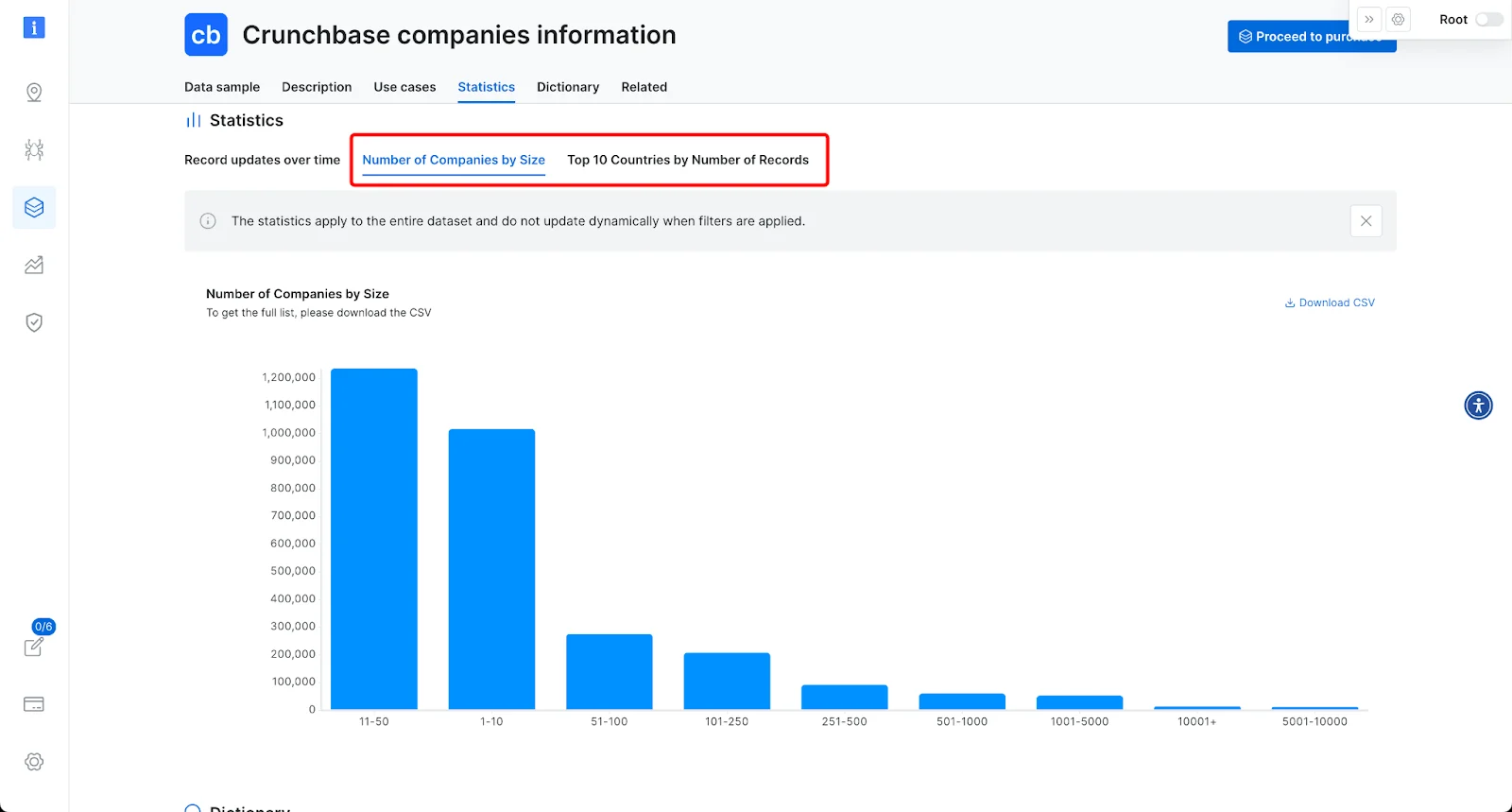Click the 501-1000 bar in the chart

[x=962, y=701]
